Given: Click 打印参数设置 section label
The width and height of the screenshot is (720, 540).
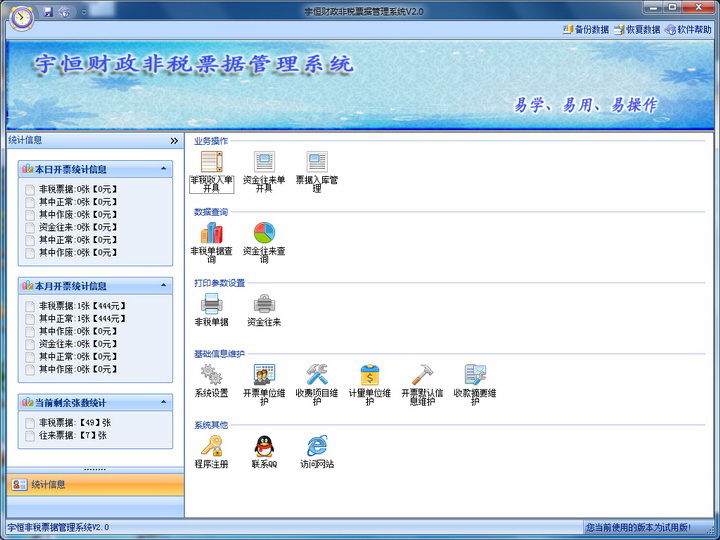Looking at the screenshot, I should point(219,283).
